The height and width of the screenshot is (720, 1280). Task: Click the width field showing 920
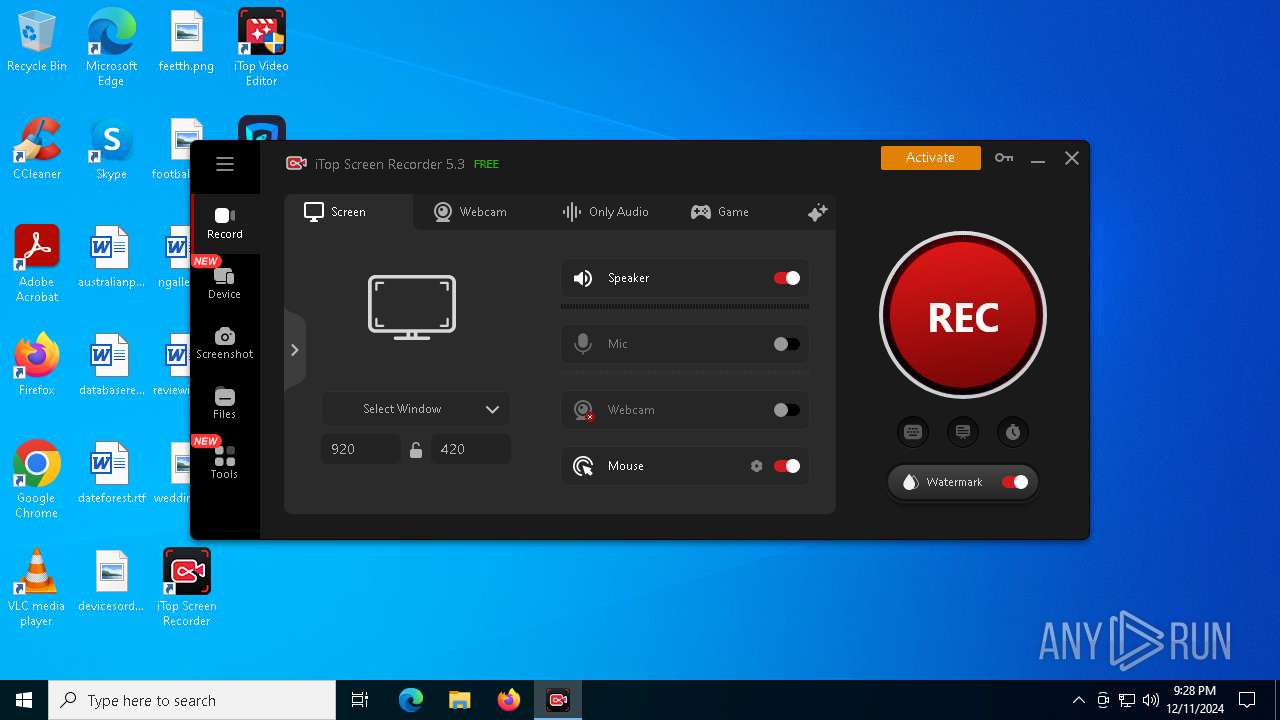coord(361,450)
